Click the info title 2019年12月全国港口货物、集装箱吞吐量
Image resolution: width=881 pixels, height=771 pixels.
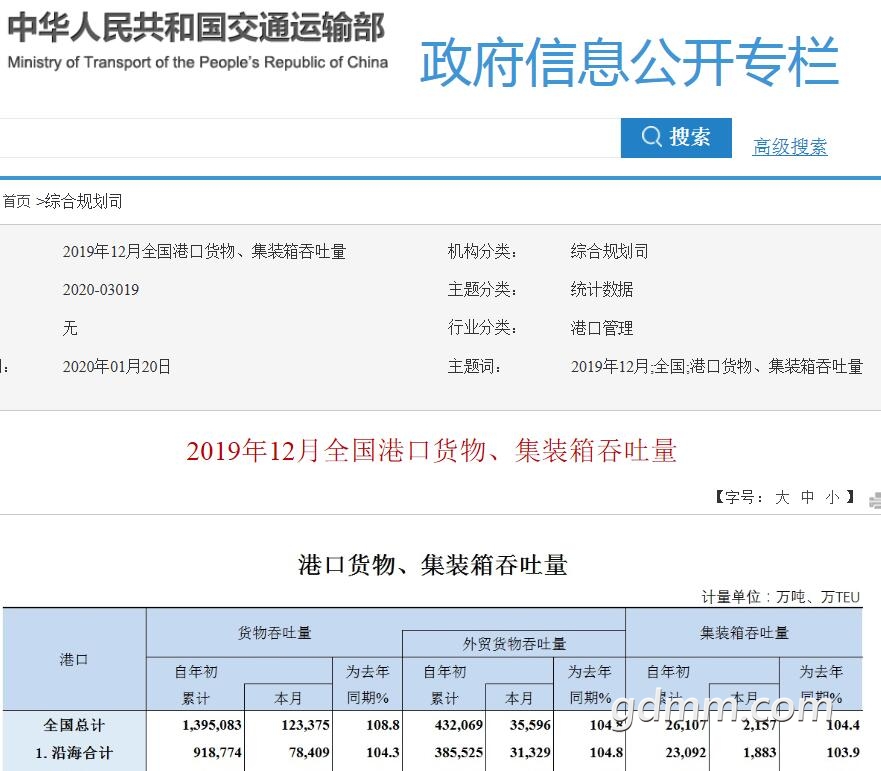point(204,251)
